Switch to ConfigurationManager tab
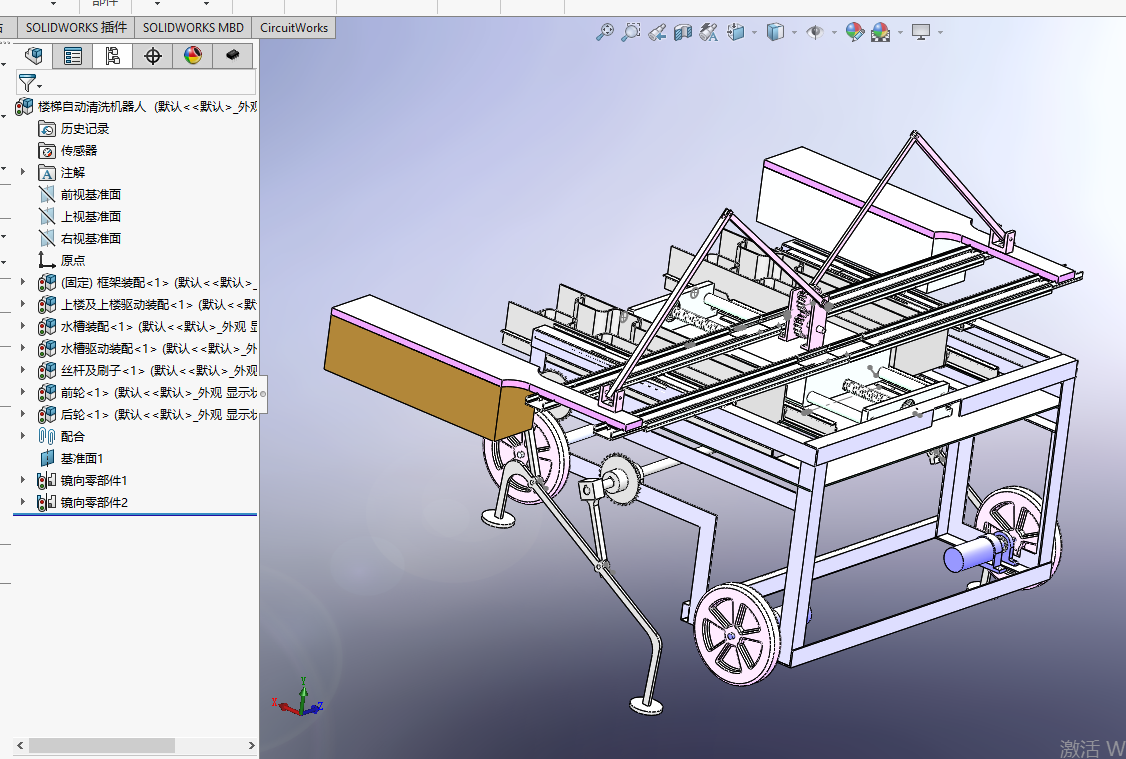 (113, 56)
